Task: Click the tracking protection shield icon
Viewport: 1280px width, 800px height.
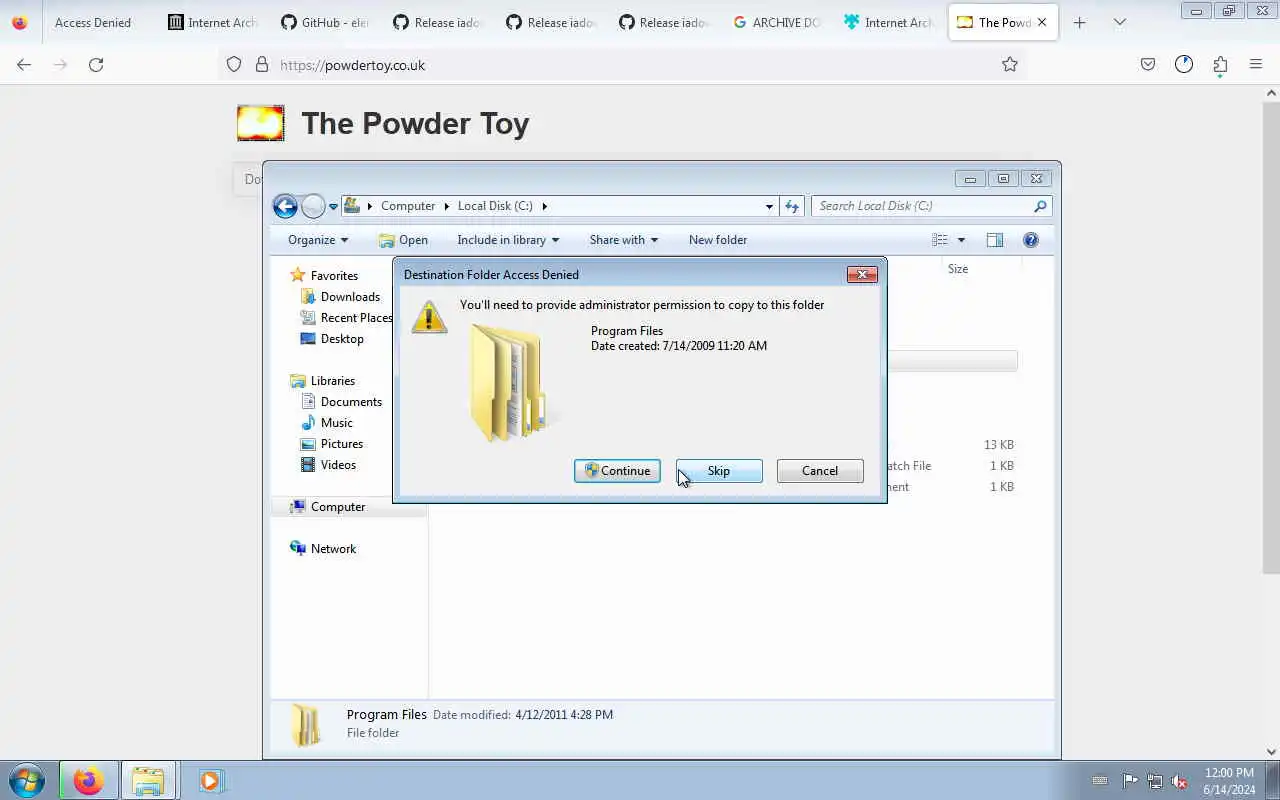Action: (234, 64)
